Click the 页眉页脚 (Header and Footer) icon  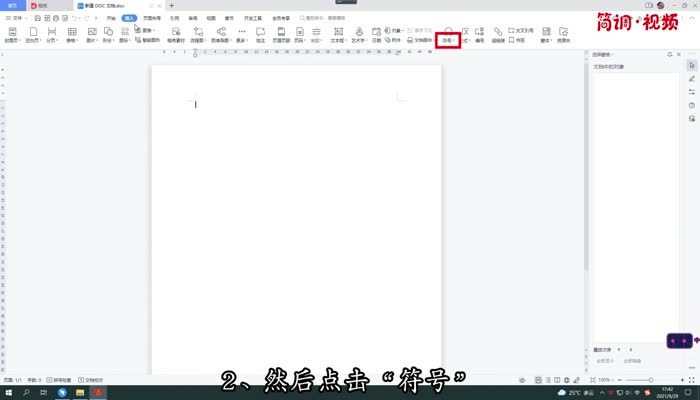(281, 36)
